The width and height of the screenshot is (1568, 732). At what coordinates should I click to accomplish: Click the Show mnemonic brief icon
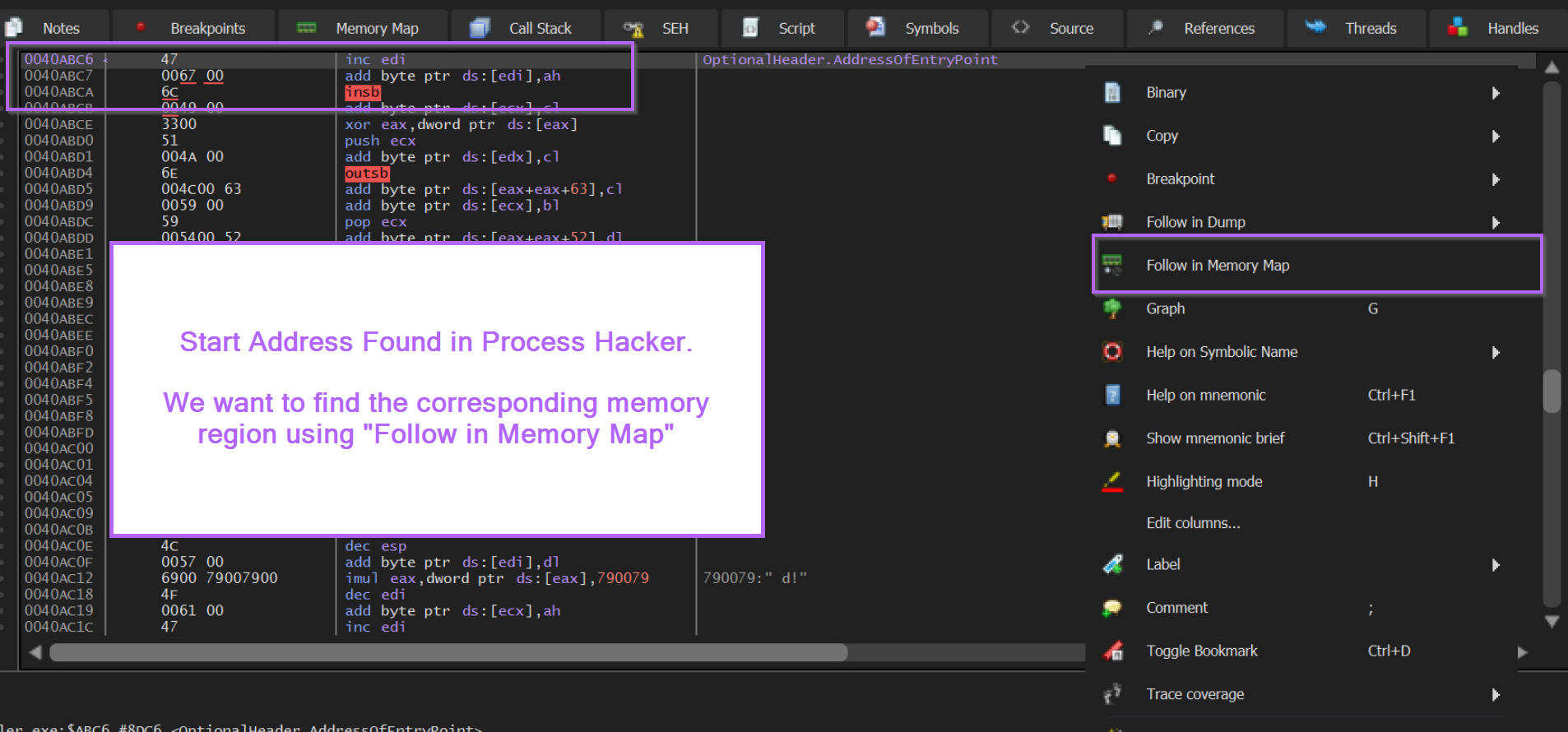coord(1112,438)
